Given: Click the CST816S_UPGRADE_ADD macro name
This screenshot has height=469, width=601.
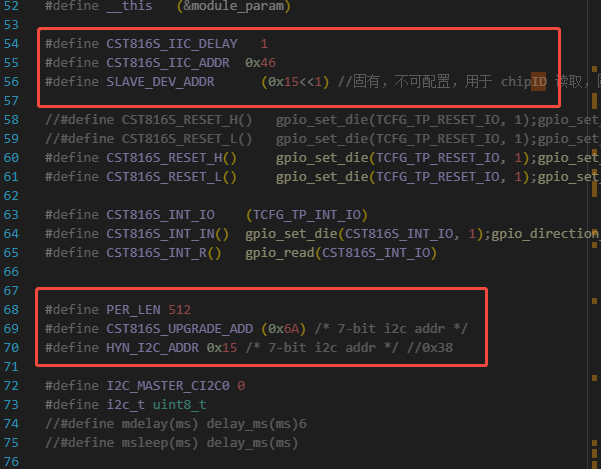Looking at the screenshot, I should tap(180, 329).
